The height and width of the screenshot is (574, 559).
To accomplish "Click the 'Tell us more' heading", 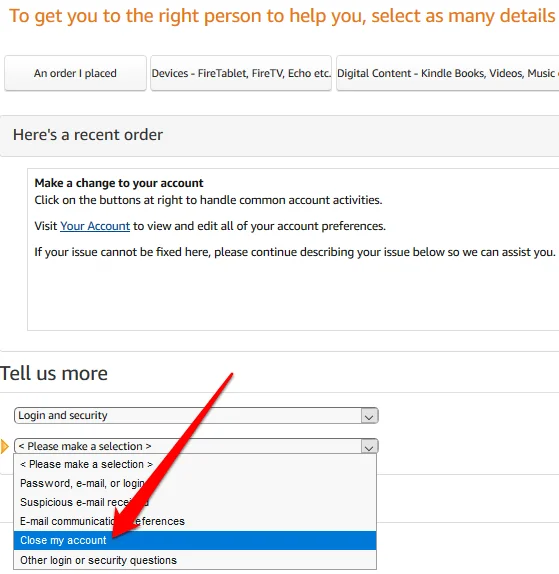I will coord(54,373).
